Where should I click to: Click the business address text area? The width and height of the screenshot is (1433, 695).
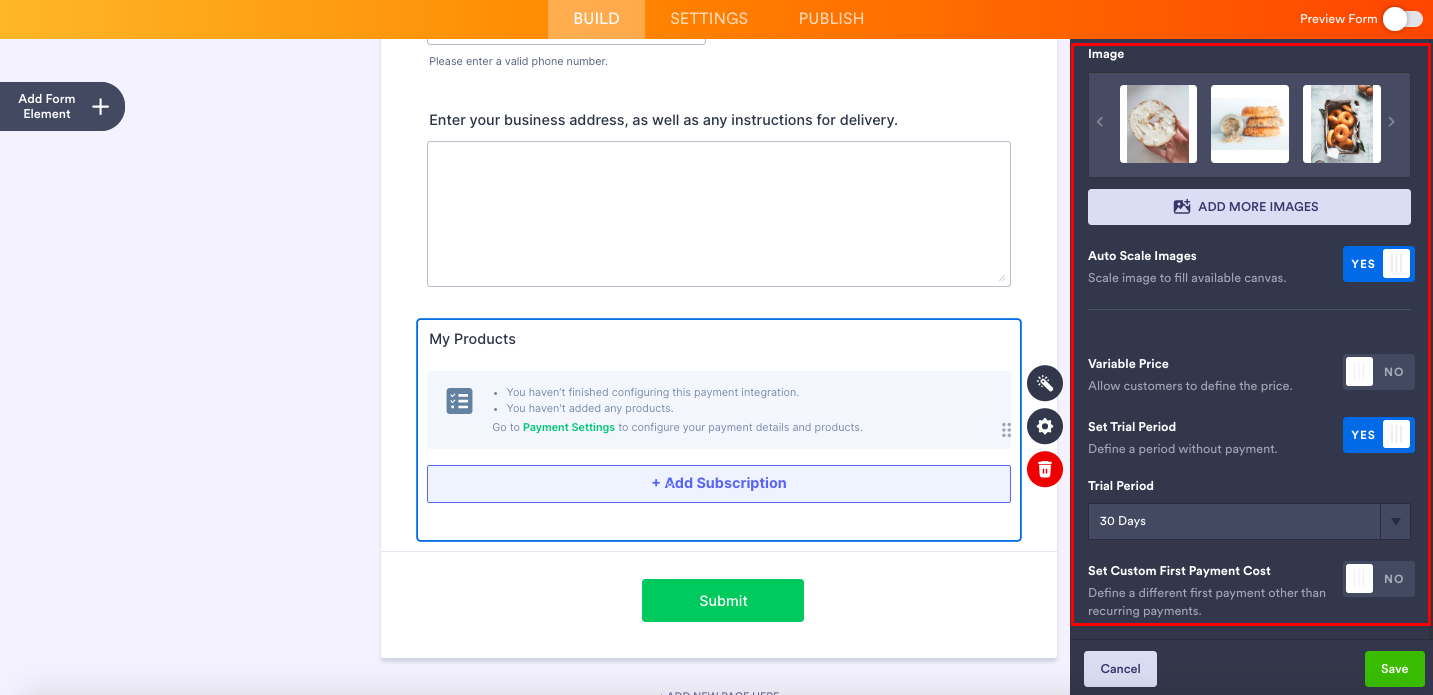point(718,214)
